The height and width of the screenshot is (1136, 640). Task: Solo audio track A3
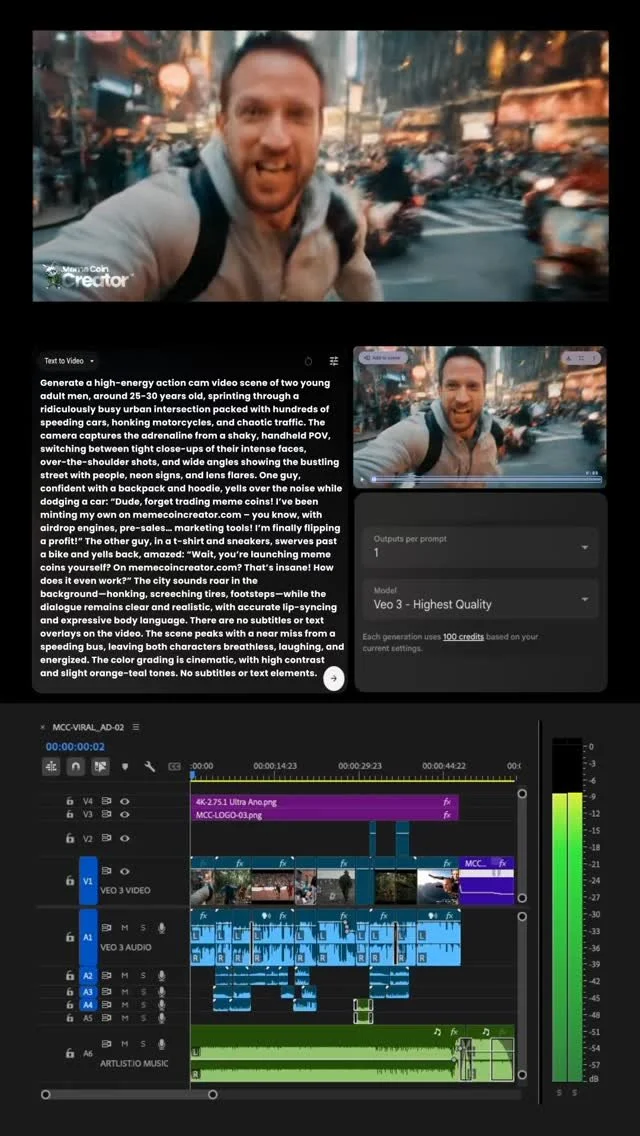pos(143,991)
